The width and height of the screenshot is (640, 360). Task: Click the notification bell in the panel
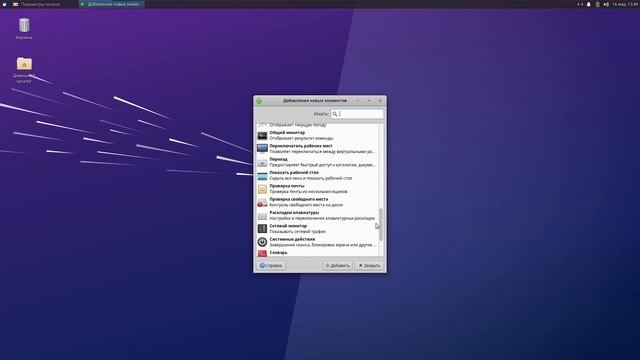(x=589, y=4)
